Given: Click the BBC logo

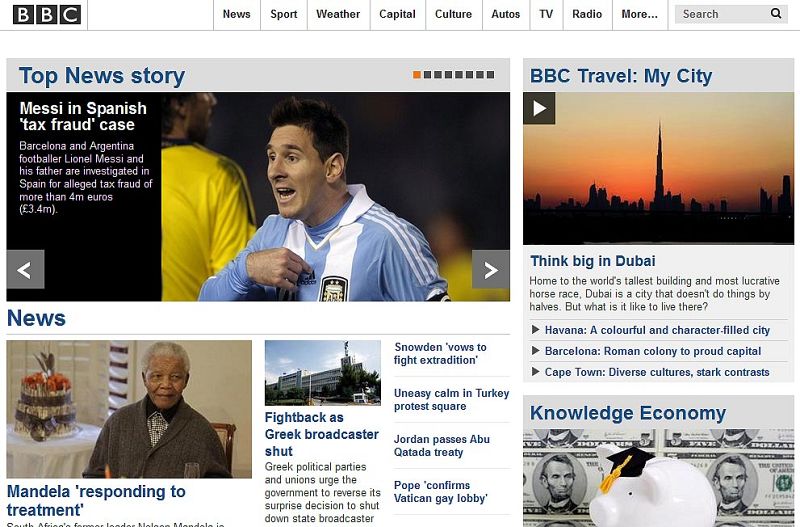Looking at the screenshot, I should 45,14.
